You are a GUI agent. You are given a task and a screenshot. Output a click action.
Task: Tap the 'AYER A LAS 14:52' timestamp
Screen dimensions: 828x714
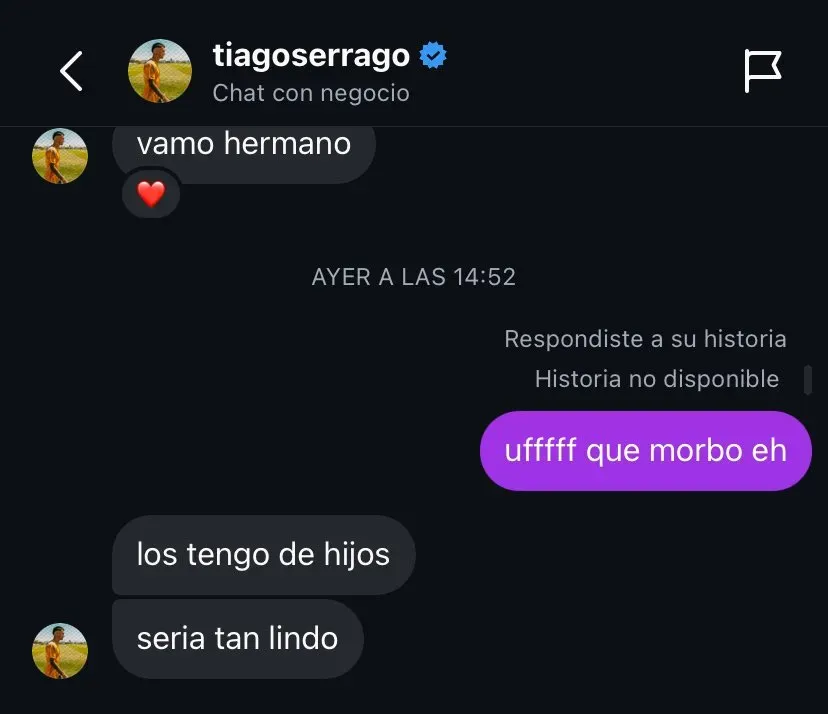click(413, 277)
